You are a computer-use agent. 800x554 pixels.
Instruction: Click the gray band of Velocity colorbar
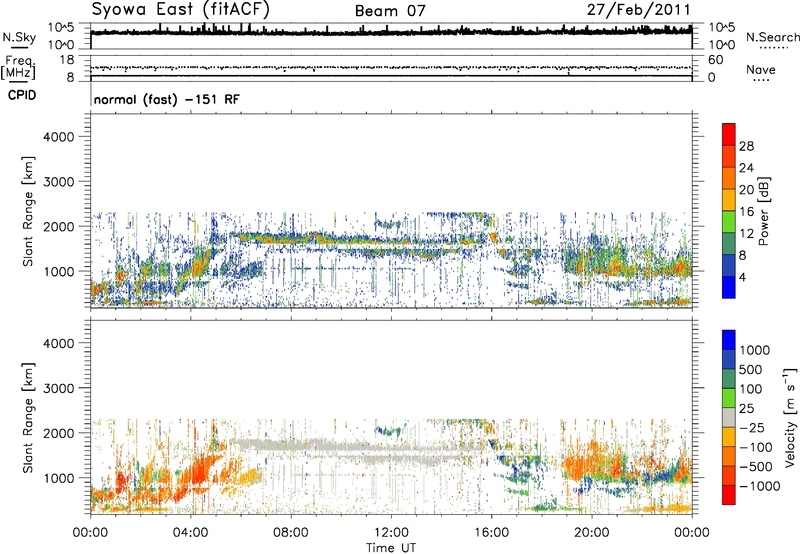pyautogui.click(x=729, y=418)
